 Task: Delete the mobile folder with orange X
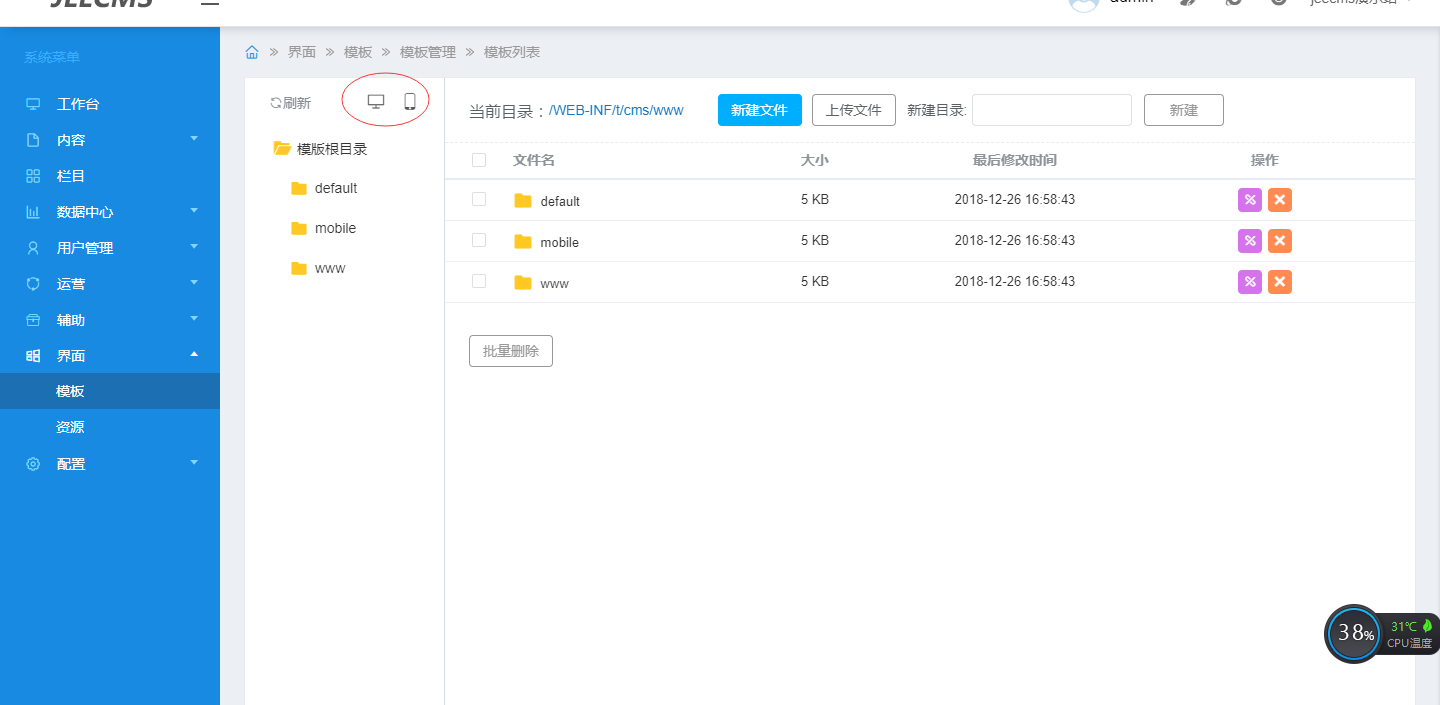[x=1279, y=241]
